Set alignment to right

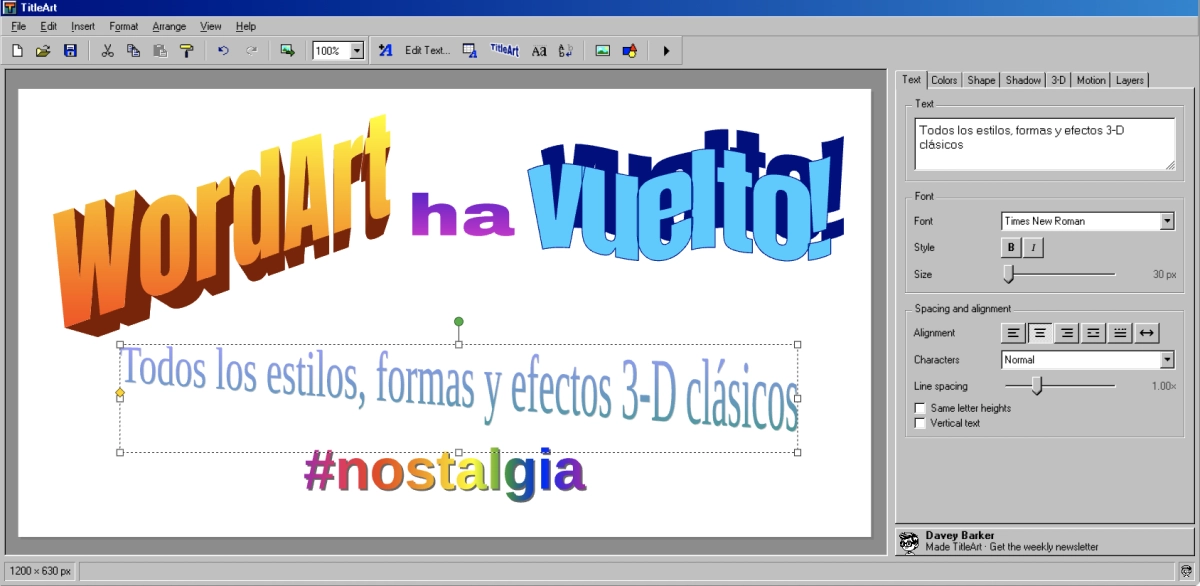(x=1067, y=333)
